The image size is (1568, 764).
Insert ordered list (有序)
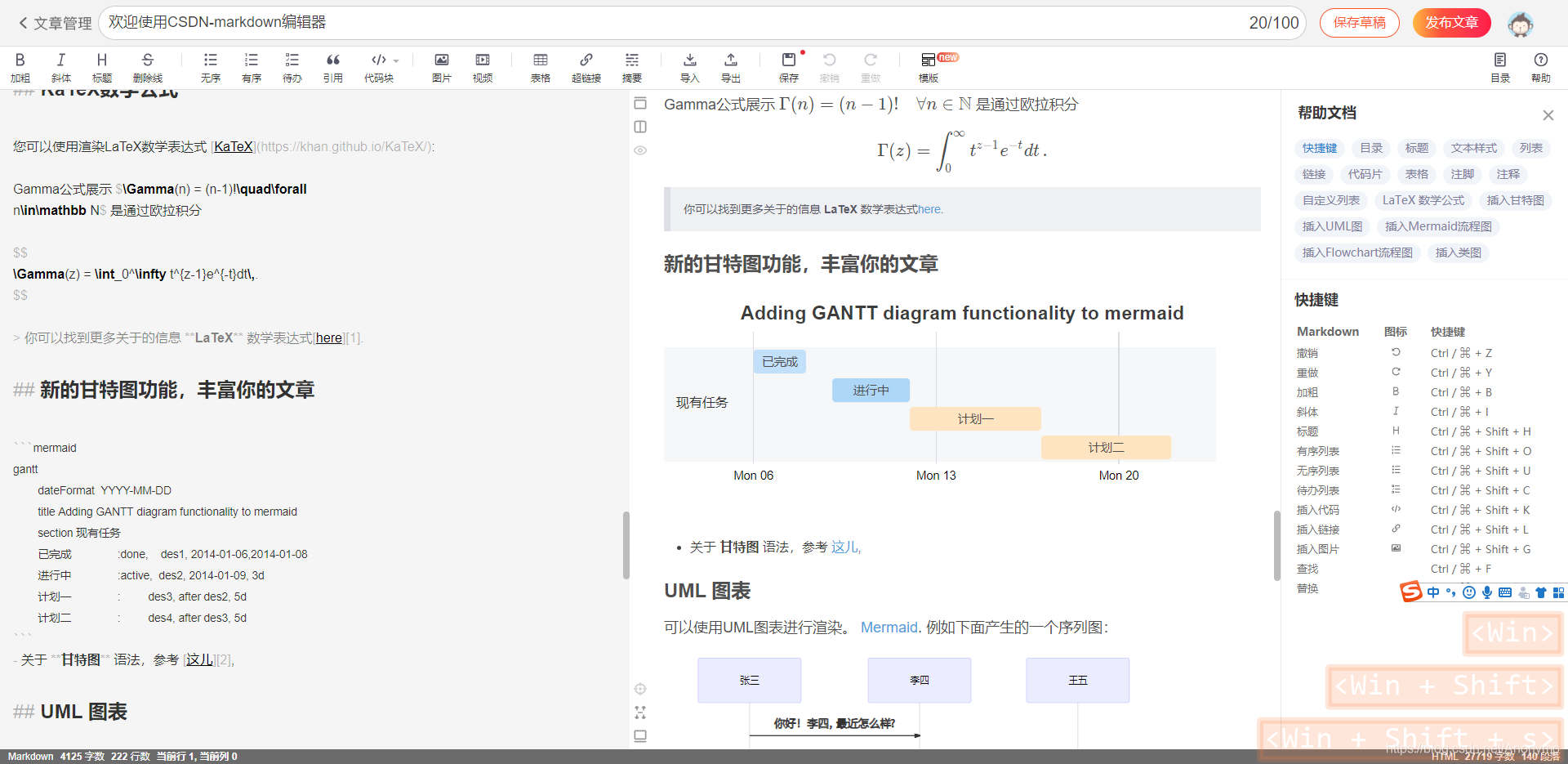[252, 67]
